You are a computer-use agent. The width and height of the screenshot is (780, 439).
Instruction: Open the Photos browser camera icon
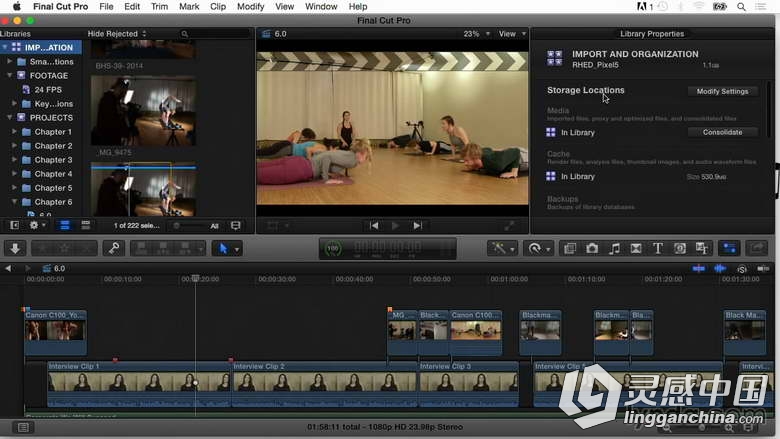[x=592, y=248]
